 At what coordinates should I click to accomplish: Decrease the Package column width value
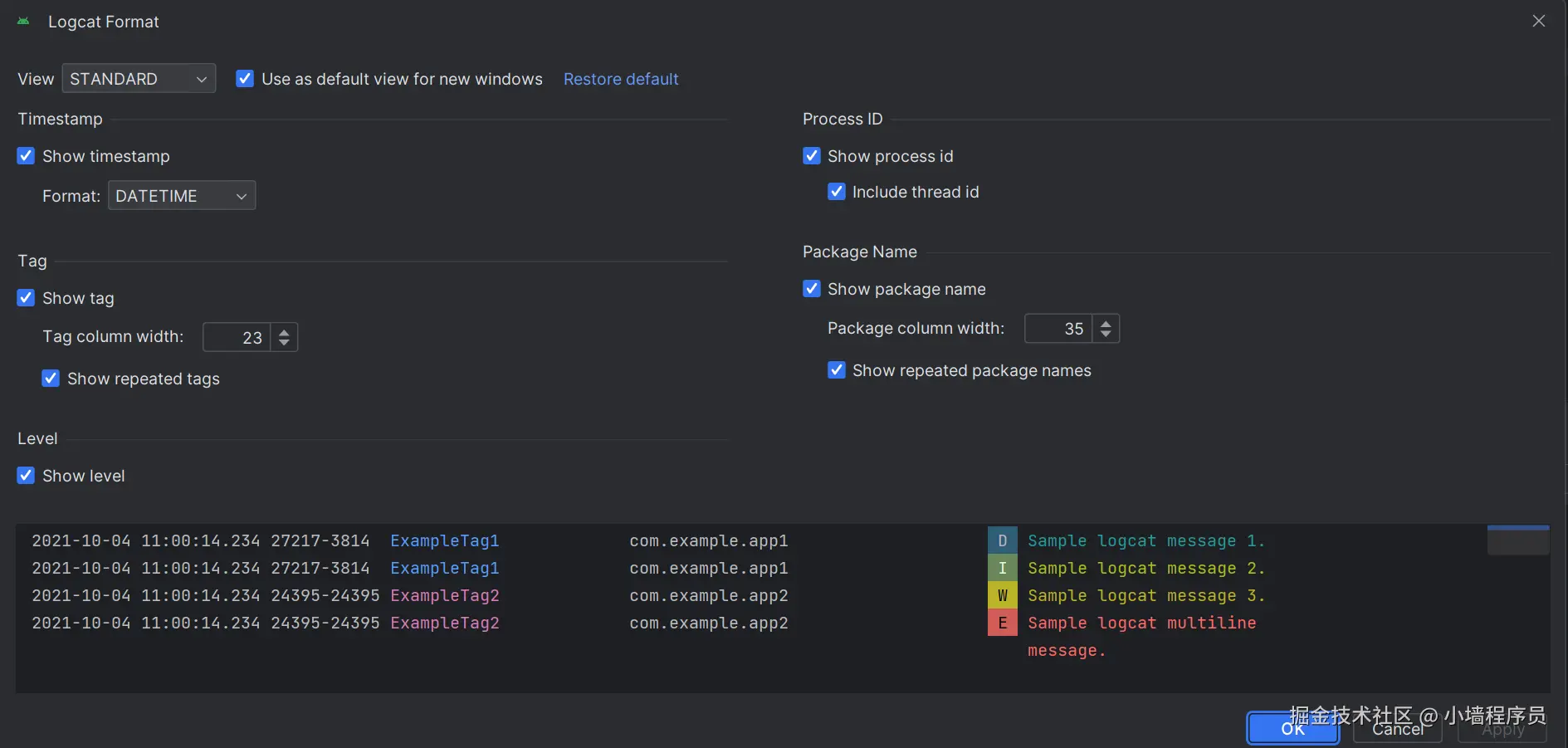(1106, 334)
